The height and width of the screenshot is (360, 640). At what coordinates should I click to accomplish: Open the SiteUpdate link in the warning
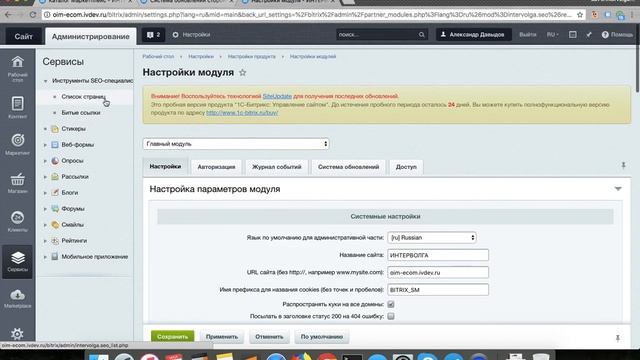(277, 96)
